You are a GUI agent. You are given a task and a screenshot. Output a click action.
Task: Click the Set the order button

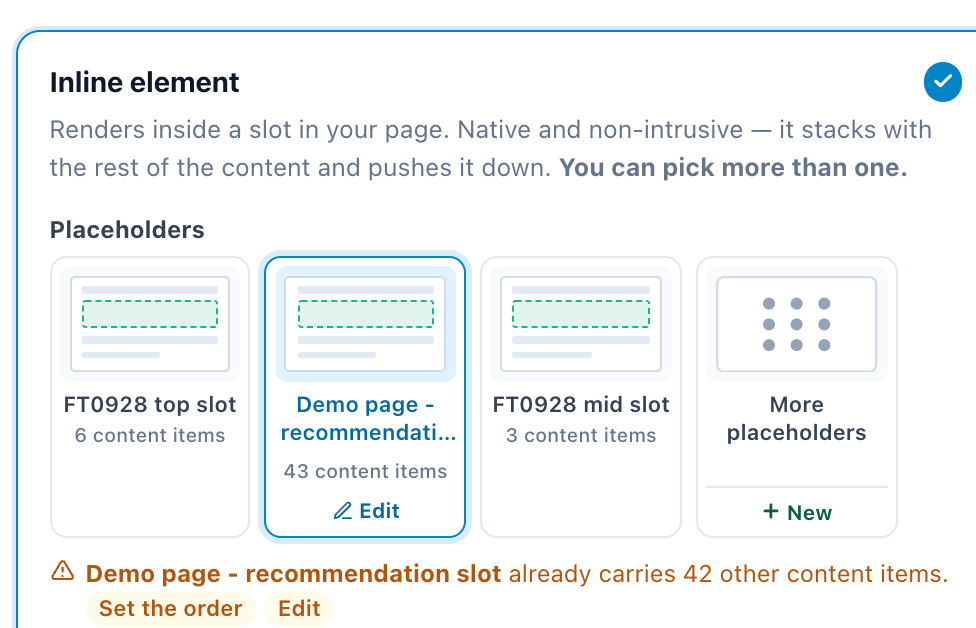tap(171, 608)
